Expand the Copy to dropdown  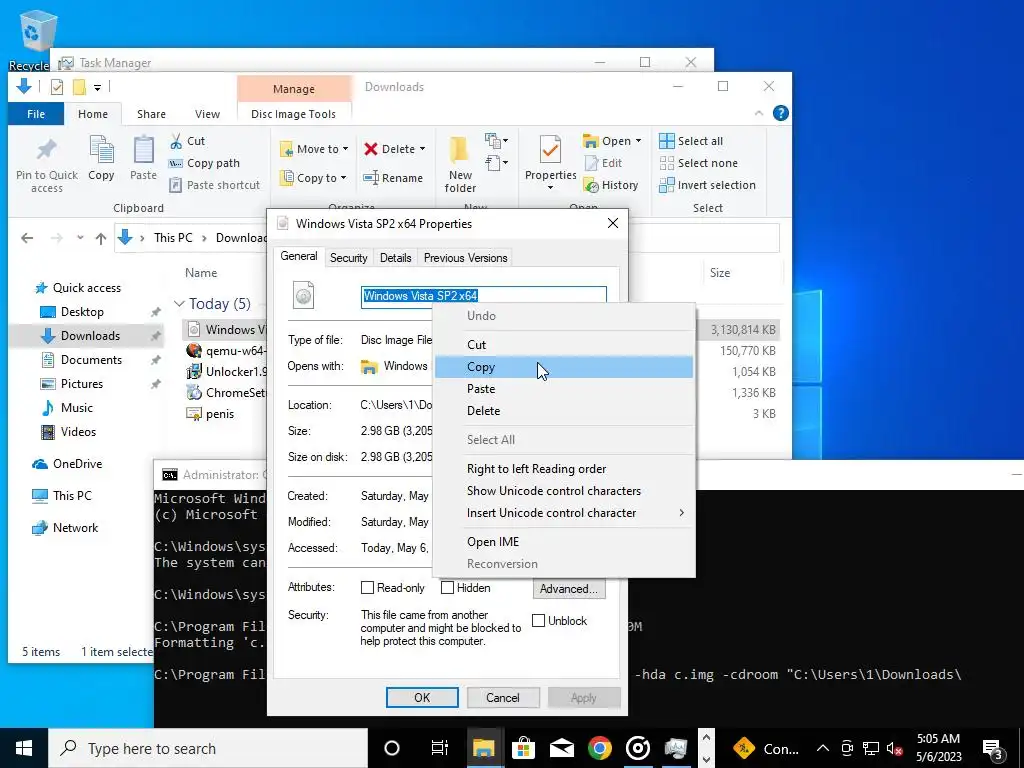tap(343, 178)
